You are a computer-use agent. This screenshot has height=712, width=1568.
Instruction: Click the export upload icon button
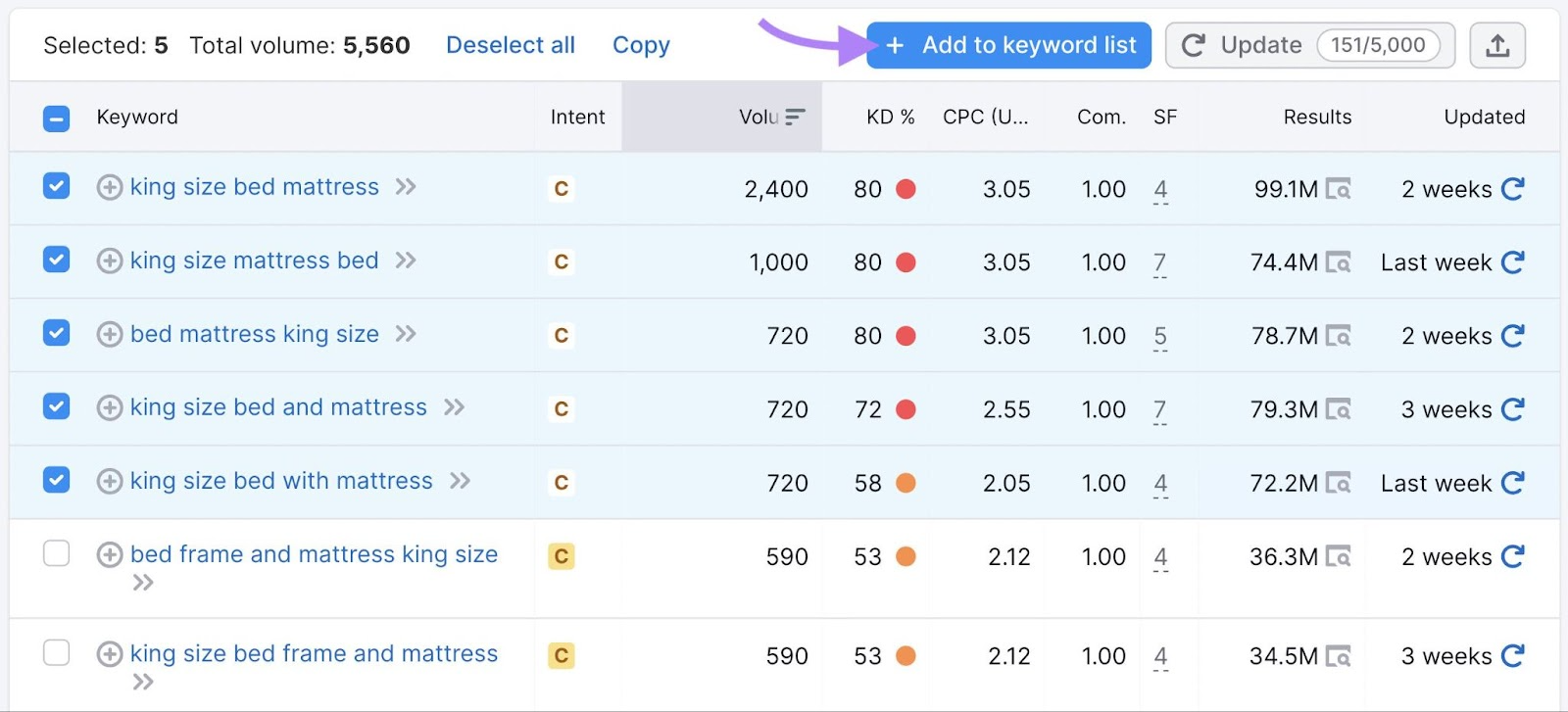tap(1496, 45)
